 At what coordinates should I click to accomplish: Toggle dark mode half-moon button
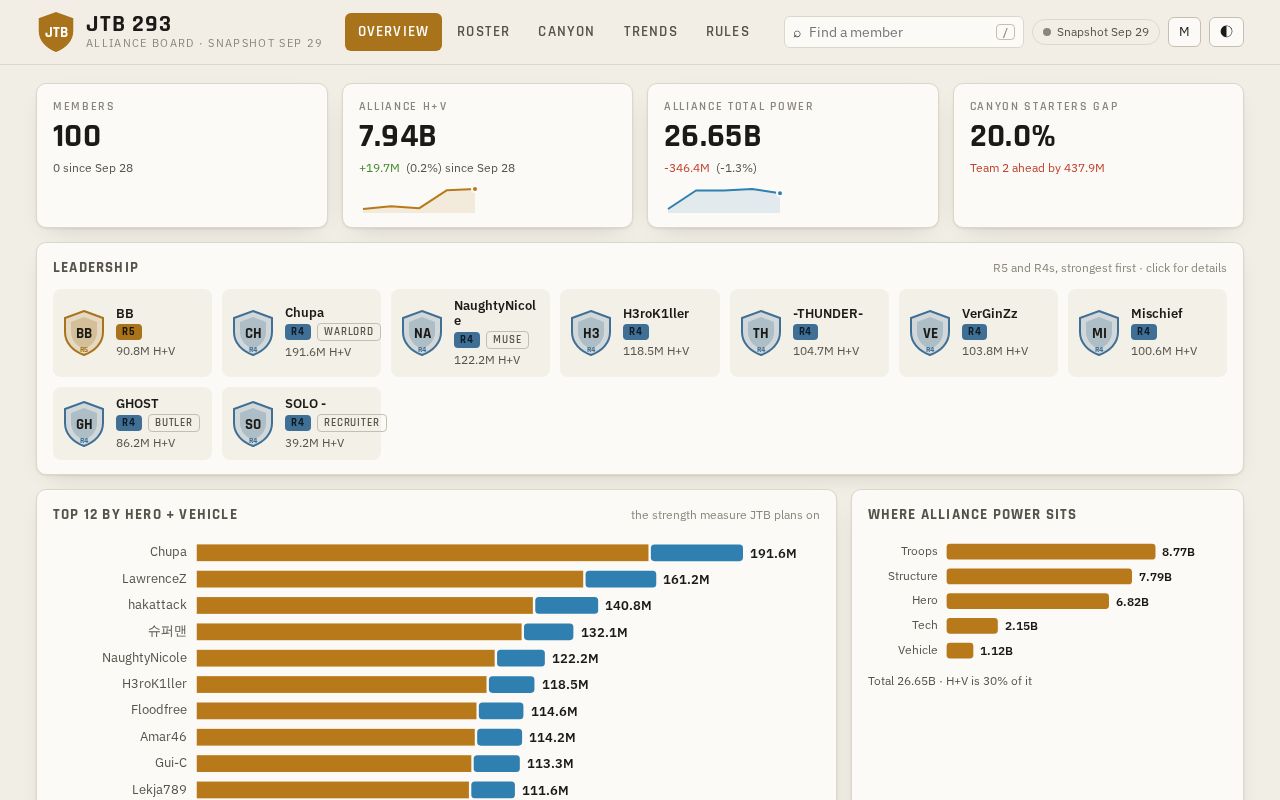pos(1226,32)
